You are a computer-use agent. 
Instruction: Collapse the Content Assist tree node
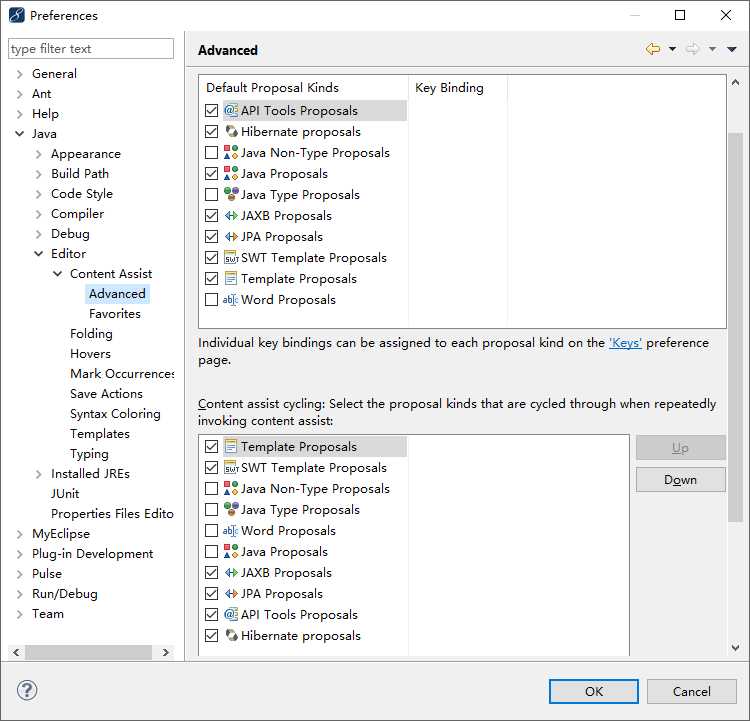(57, 274)
